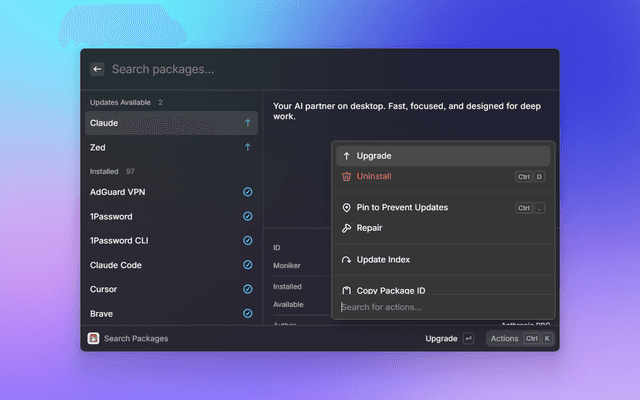Viewport: 640px width, 400px height.
Task: Click the installed checkmark beside Claude Code
Action: 247,265
